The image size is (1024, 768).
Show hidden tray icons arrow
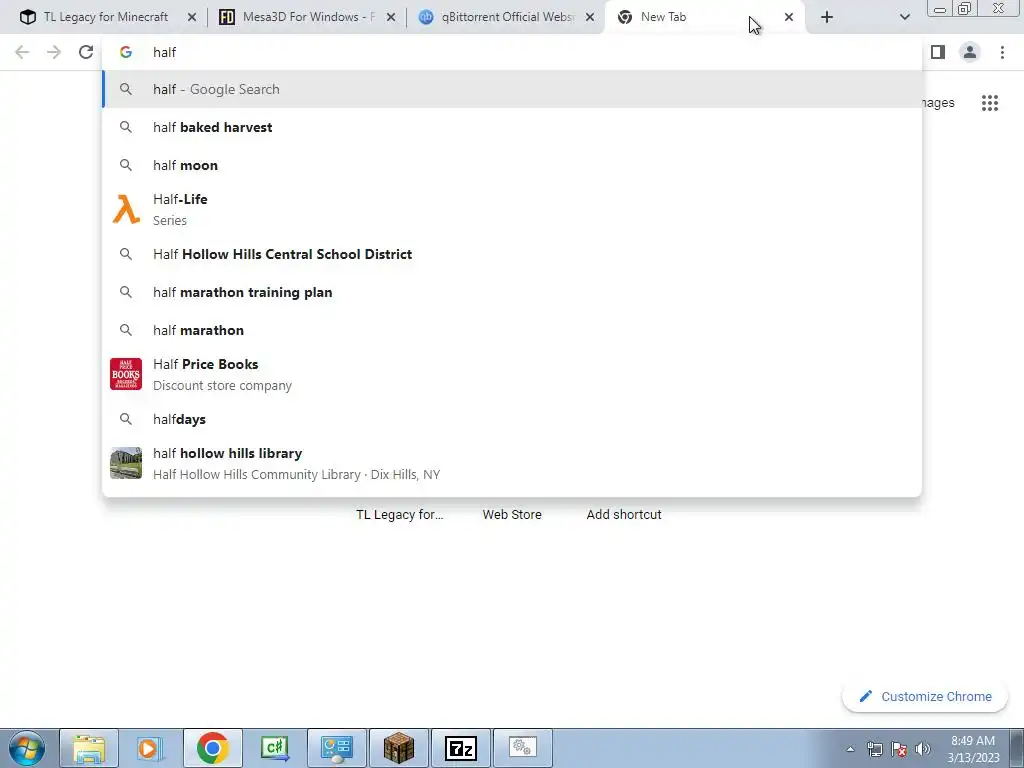[x=850, y=749]
